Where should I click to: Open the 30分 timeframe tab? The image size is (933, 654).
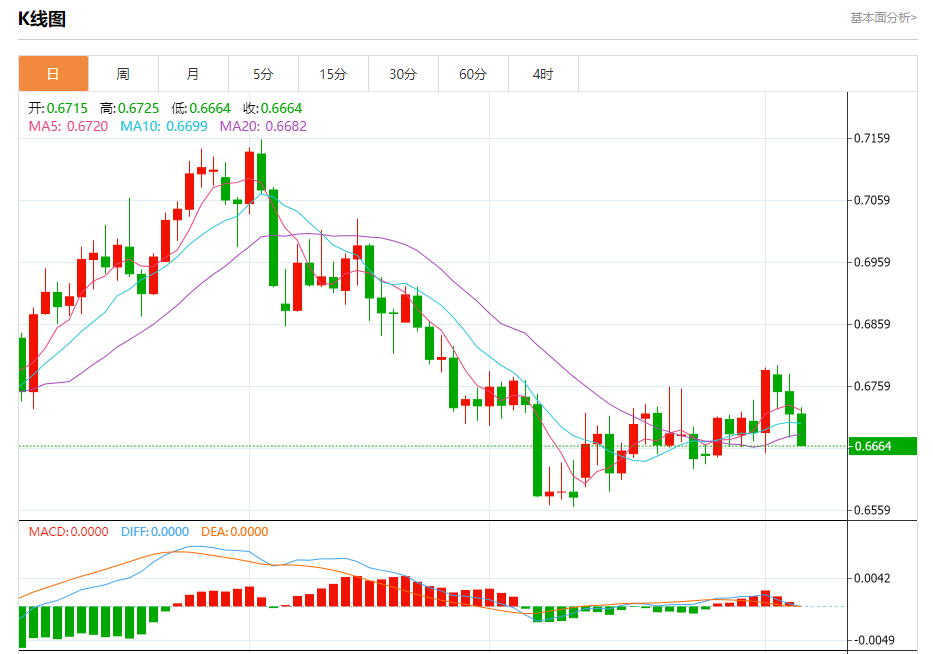point(403,74)
